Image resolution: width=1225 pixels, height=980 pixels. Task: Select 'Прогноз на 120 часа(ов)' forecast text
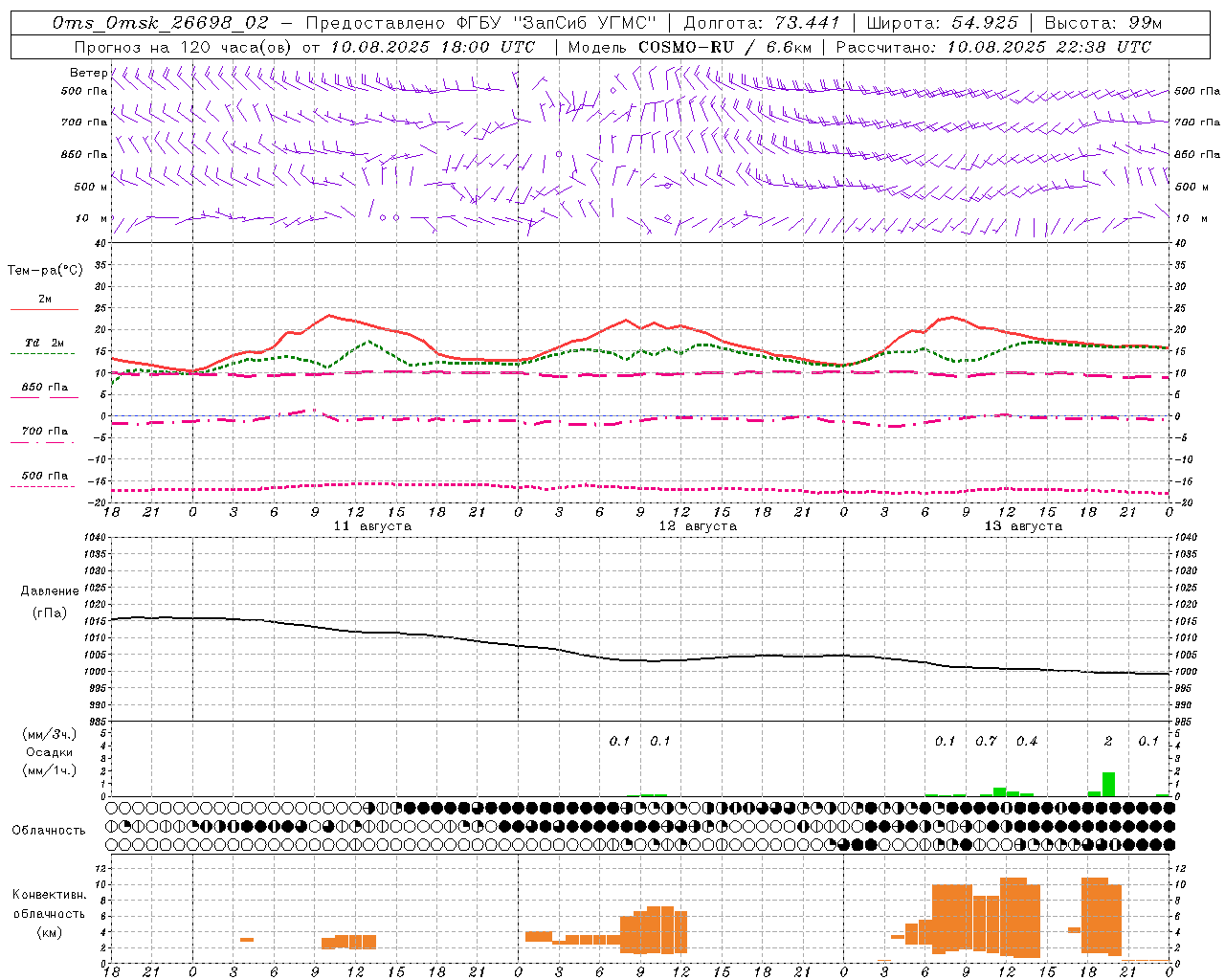coord(183,46)
